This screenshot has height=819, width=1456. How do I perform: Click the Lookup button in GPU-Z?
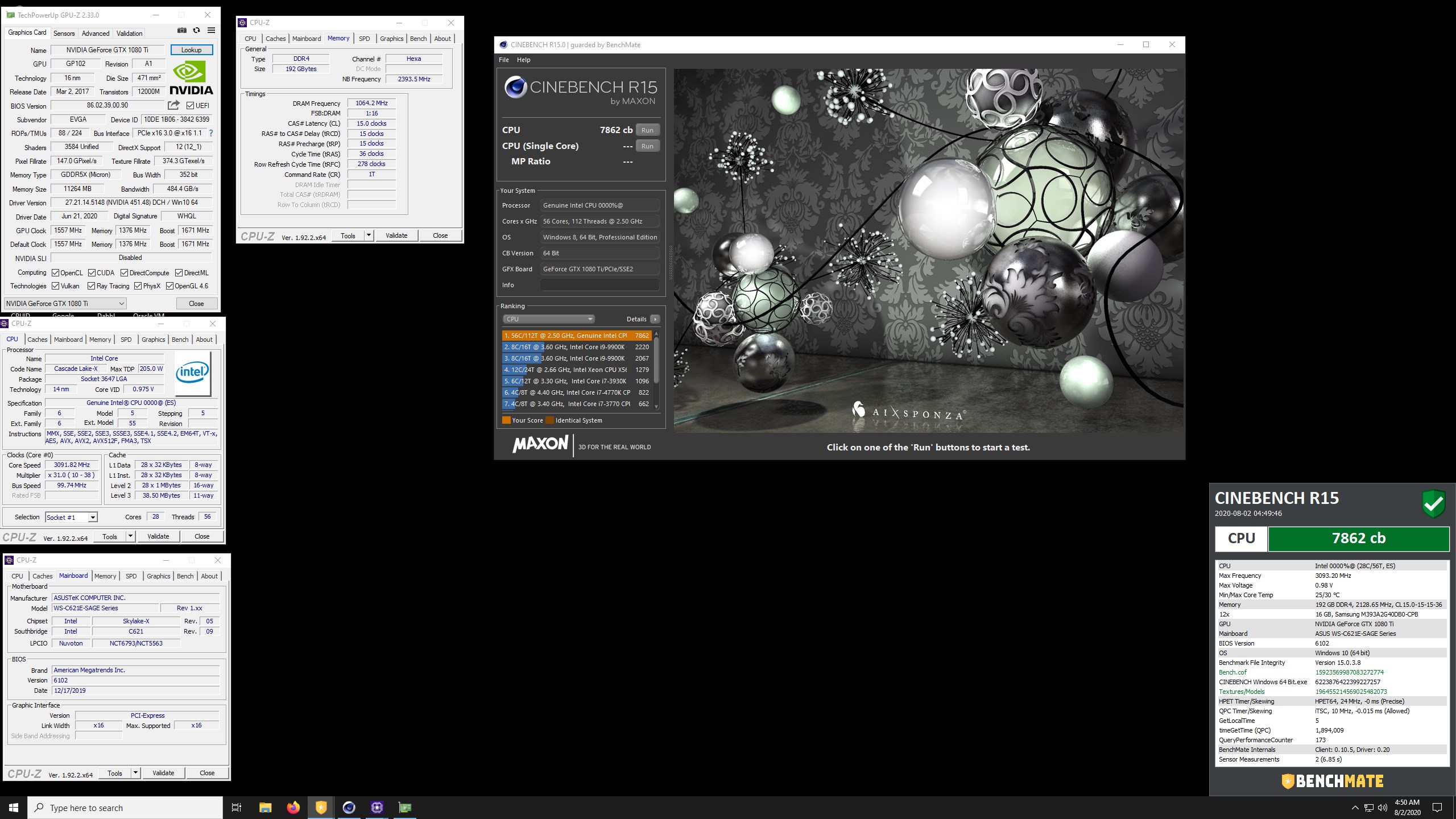coord(192,50)
